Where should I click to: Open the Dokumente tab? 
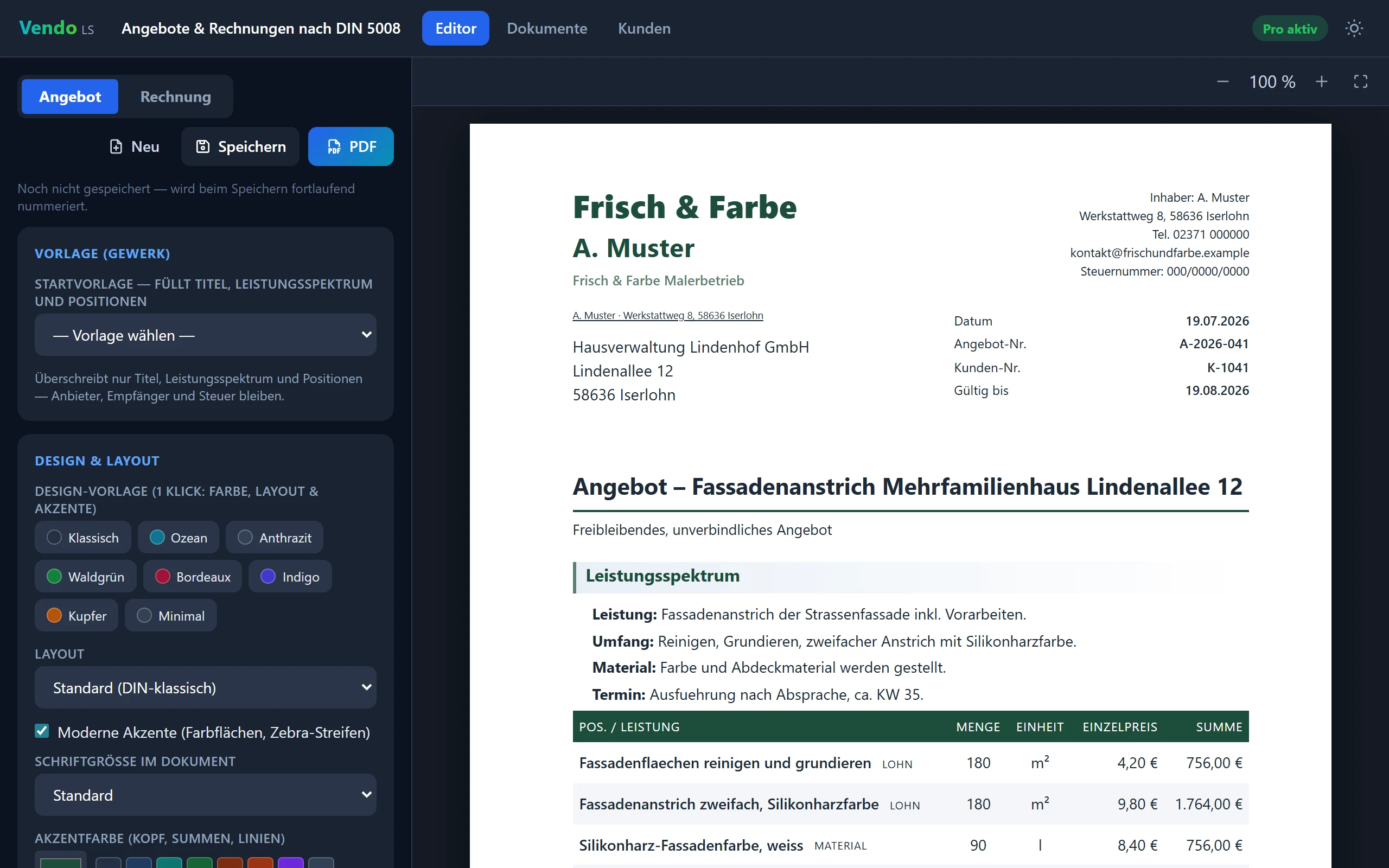pyautogui.click(x=547, y=28)
